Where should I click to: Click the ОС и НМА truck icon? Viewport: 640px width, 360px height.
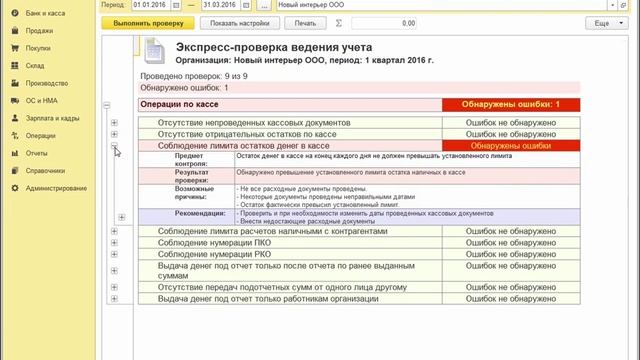[15, 100]
